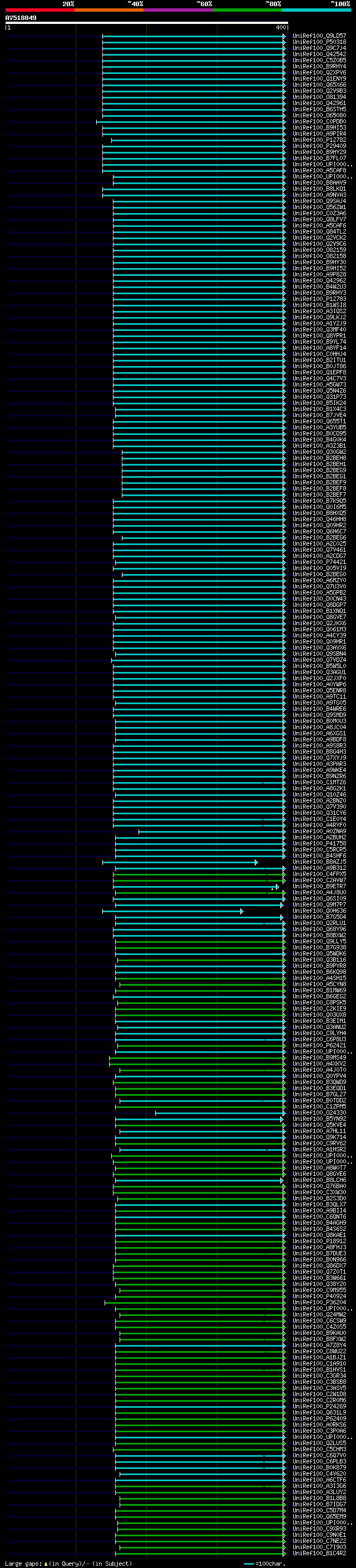Select label UniRef100_Q9LLY5

pos(319,942)
